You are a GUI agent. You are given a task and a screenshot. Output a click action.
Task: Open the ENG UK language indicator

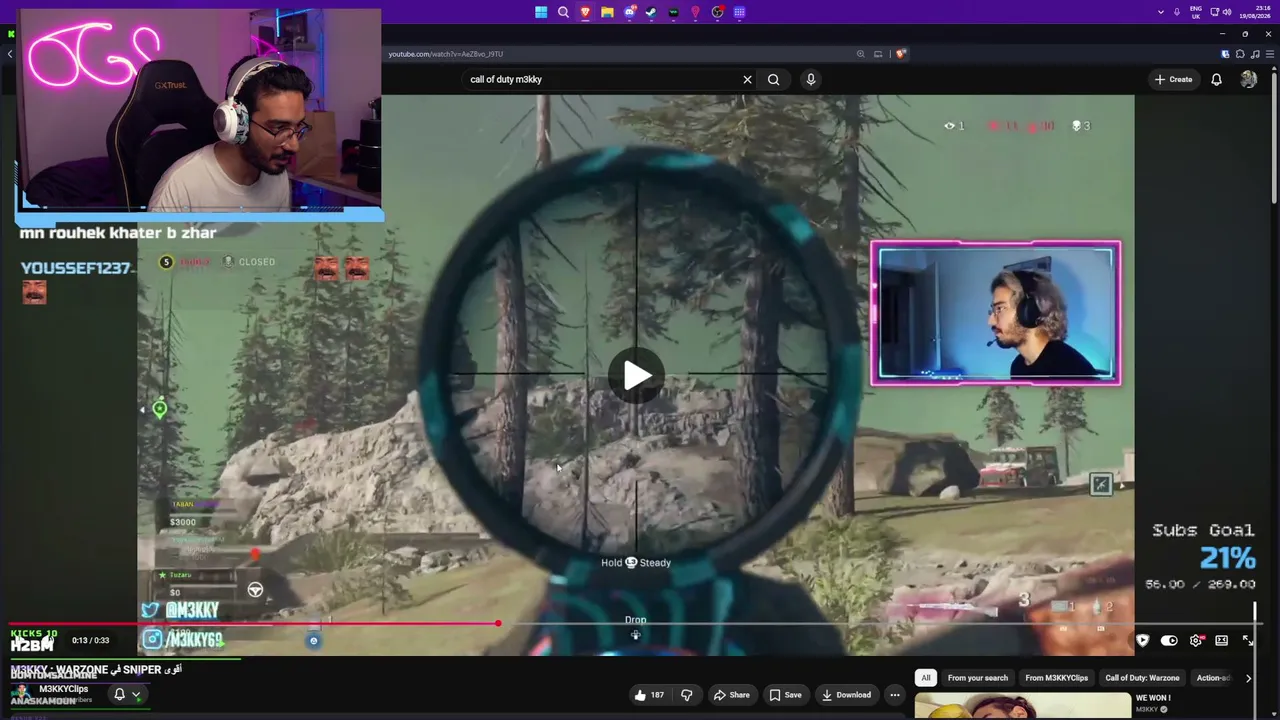(1196, 12)
